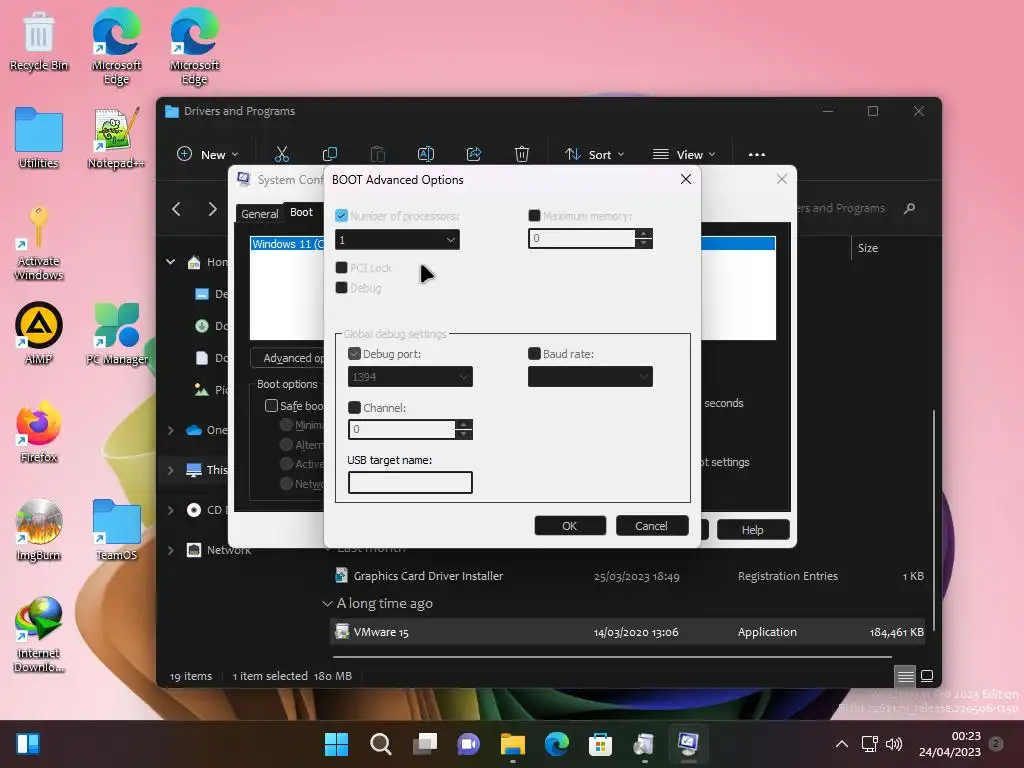Close the BOOT Advanced Options dialog
1024x768 pixels.
coord(686,179)
